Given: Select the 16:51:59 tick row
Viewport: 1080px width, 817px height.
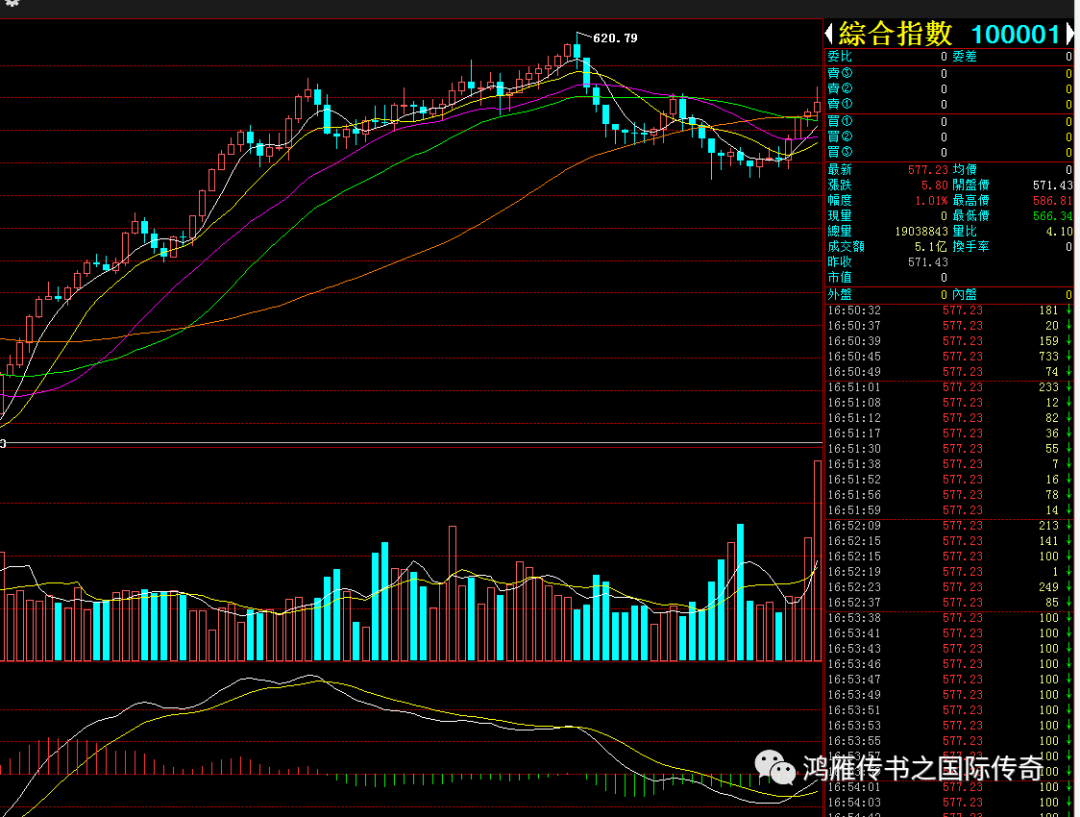Looking at the screenshot, I should click(x=949, y=510).
